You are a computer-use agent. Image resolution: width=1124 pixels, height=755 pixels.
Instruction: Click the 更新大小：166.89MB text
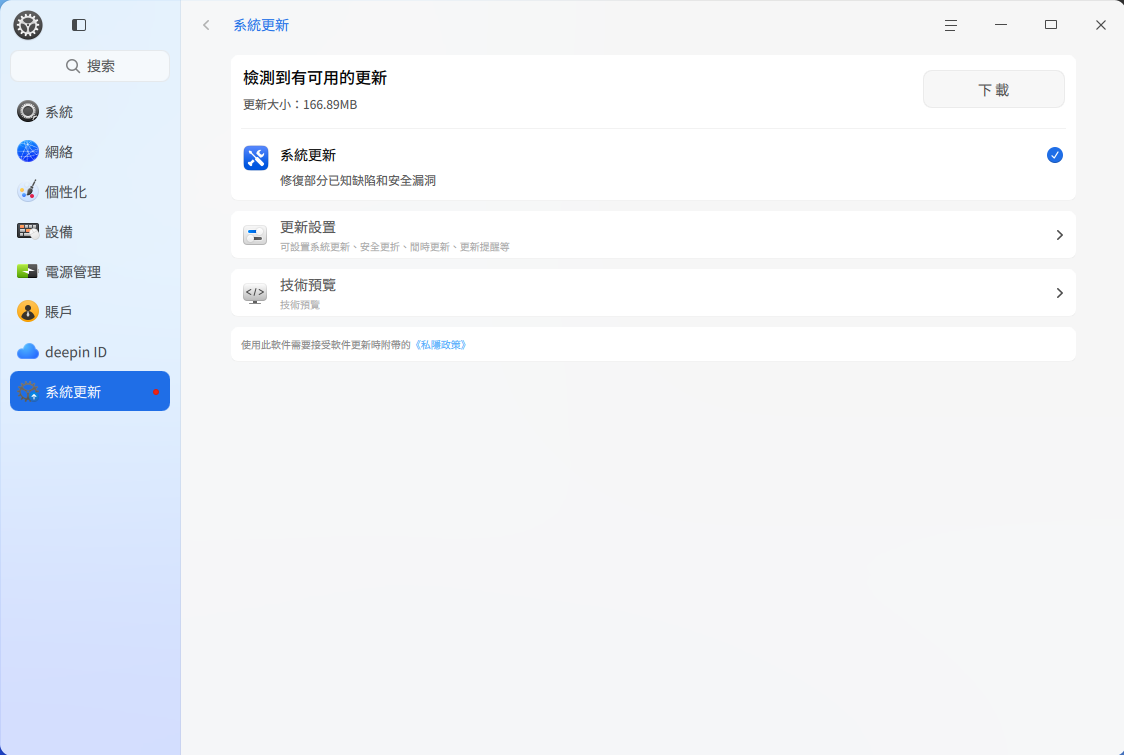tap(300, 105)
